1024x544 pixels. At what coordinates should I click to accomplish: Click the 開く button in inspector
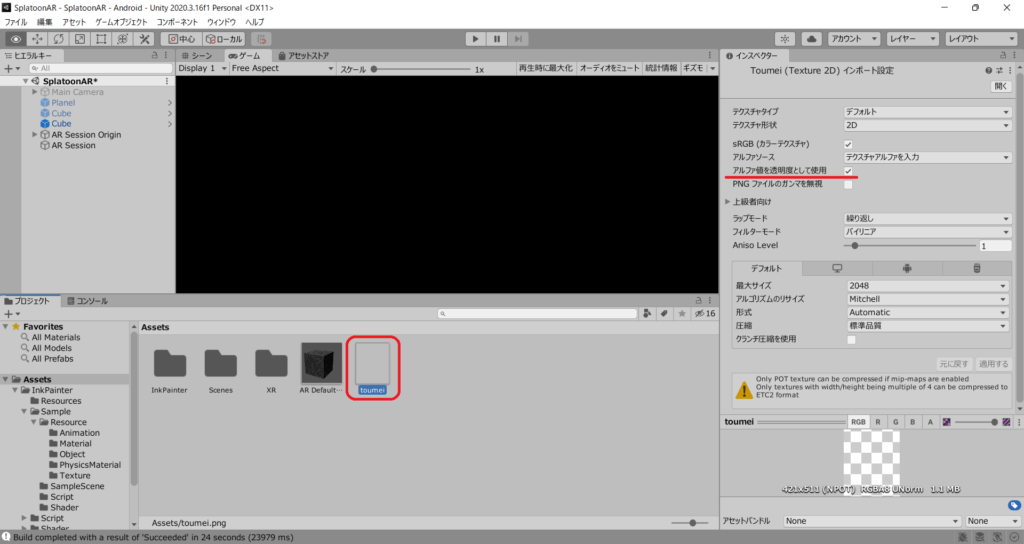(1000, 87)
